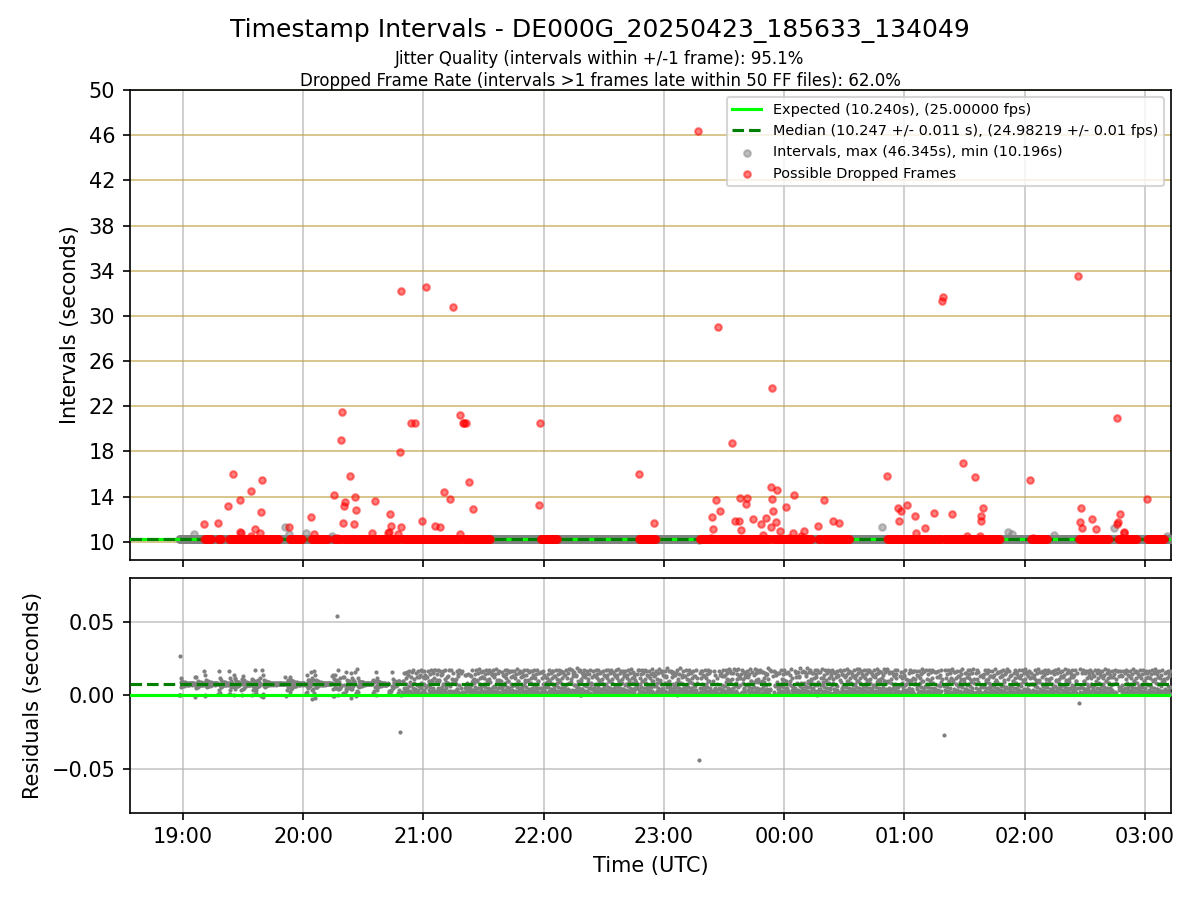This screenshot has height=900, width=1200.
Task: Click the red dot marker in the legend
Action: 747,174
